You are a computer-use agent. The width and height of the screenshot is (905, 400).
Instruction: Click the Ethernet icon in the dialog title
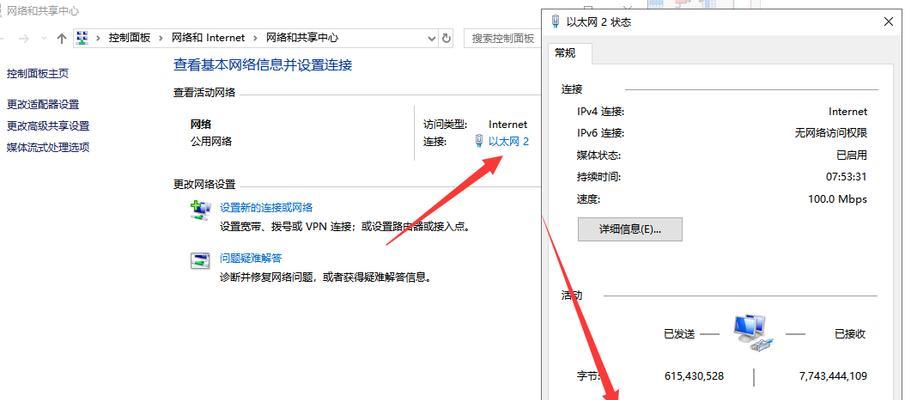(556, 22)
